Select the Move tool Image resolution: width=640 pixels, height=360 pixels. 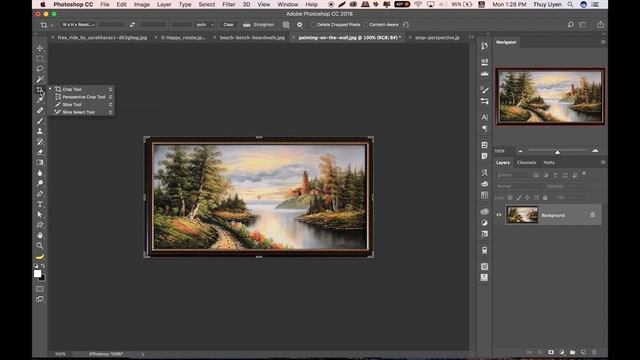40,48
